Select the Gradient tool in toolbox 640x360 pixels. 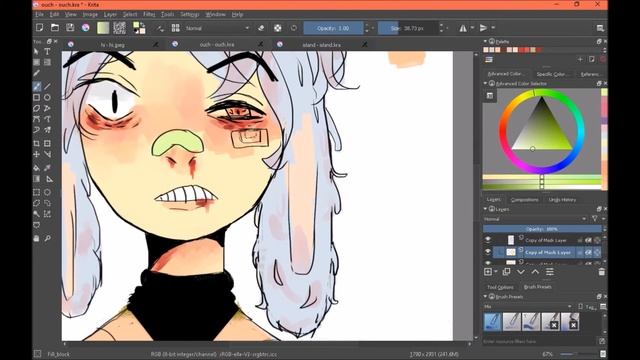pyautogui.click(x=36, y=179)
